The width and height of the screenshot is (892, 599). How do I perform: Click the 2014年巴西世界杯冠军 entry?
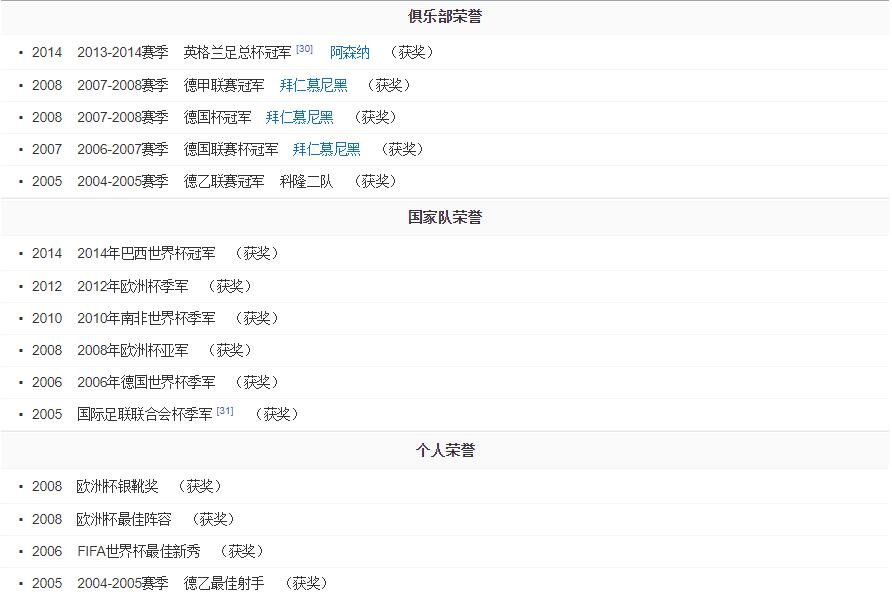(x=147, y=253)
